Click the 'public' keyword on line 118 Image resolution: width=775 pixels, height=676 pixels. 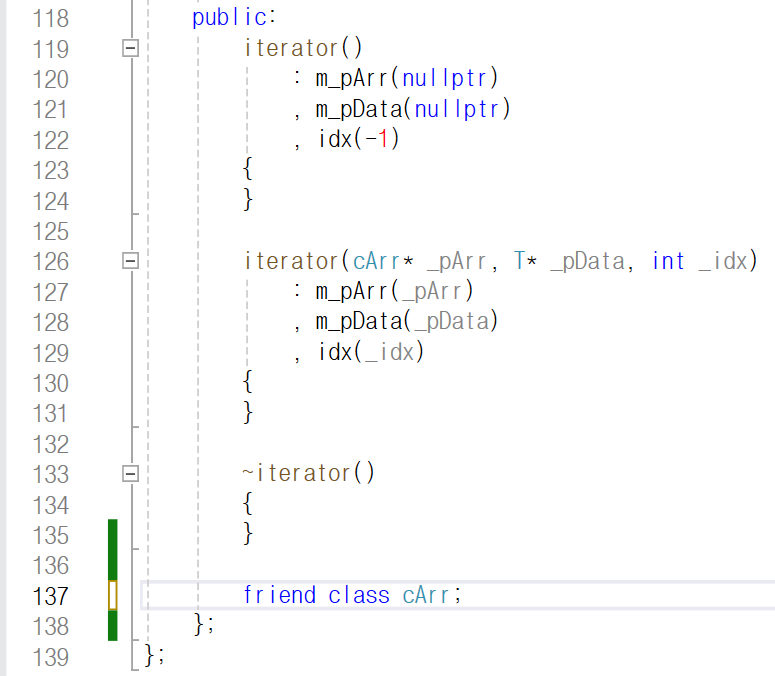pos(230,18)
